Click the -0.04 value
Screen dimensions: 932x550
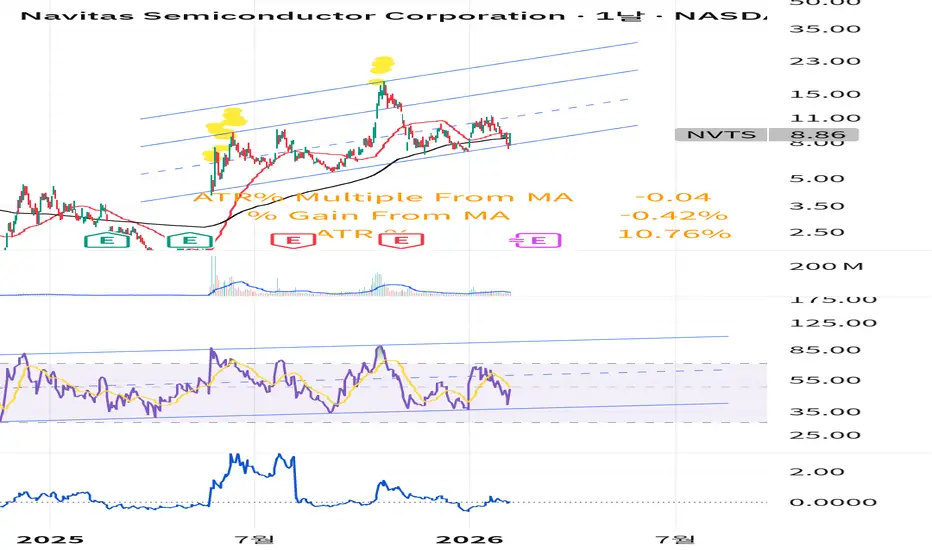pos(673,197)
